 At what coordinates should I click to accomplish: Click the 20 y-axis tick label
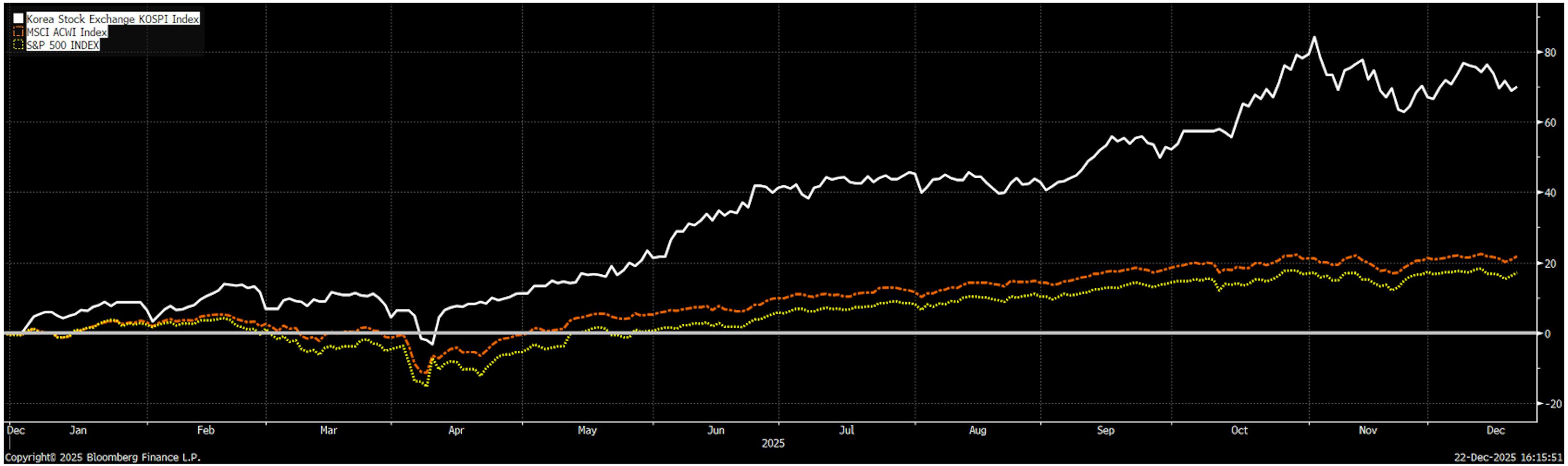coord(1550,263)
